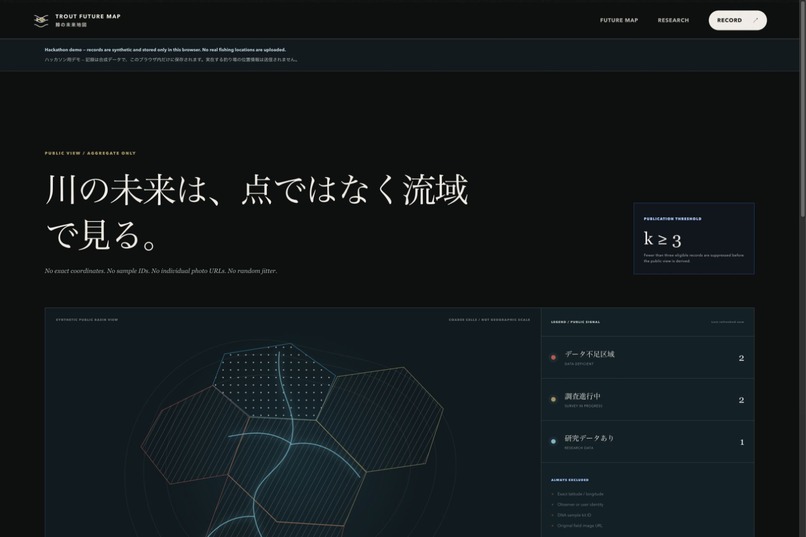
Task: Select the English hackathon demo notice text
Action: 165,50
